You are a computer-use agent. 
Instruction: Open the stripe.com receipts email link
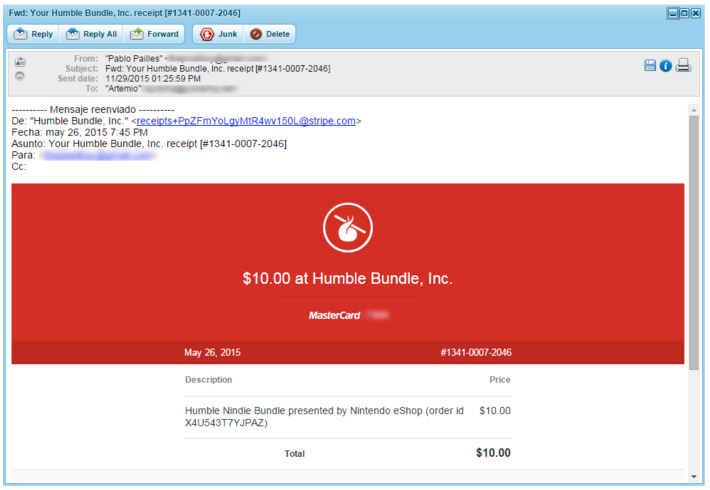[x=246, y=121]
